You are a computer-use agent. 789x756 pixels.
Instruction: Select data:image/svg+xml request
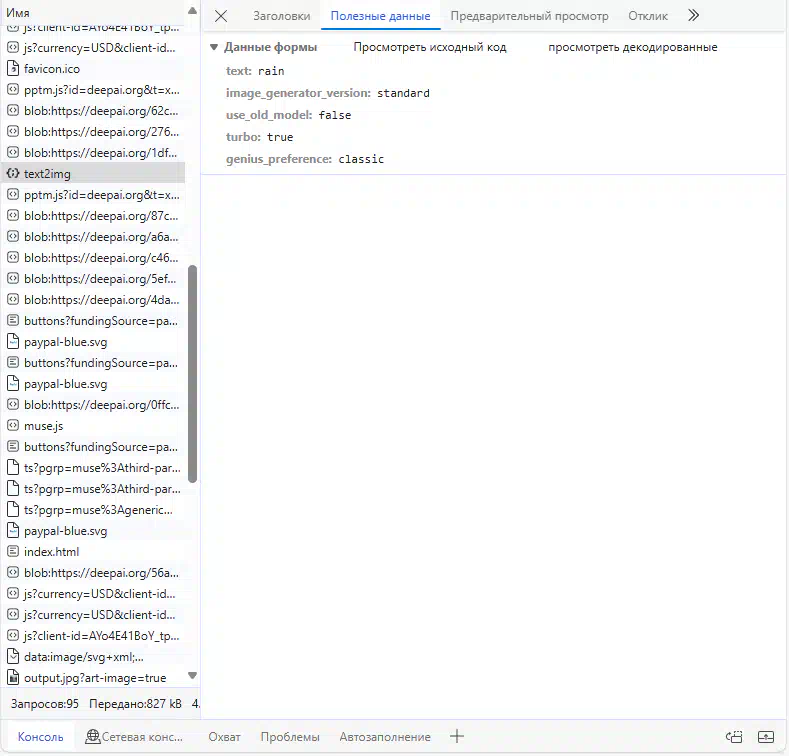point(94,657)
